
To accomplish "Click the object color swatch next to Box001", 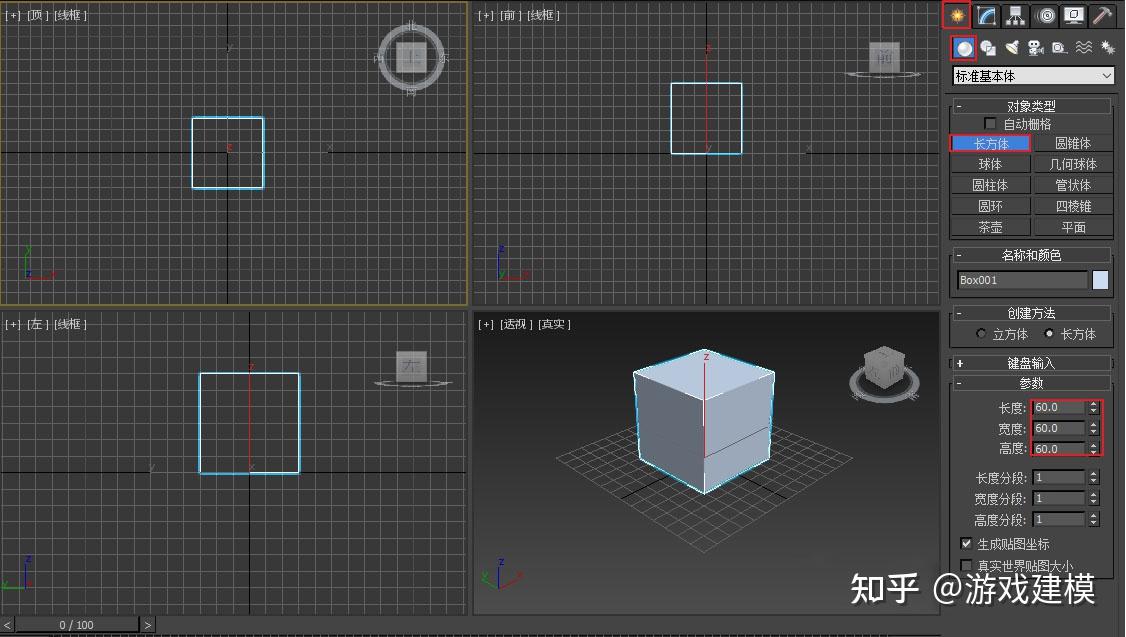I will coord(1098,280).
